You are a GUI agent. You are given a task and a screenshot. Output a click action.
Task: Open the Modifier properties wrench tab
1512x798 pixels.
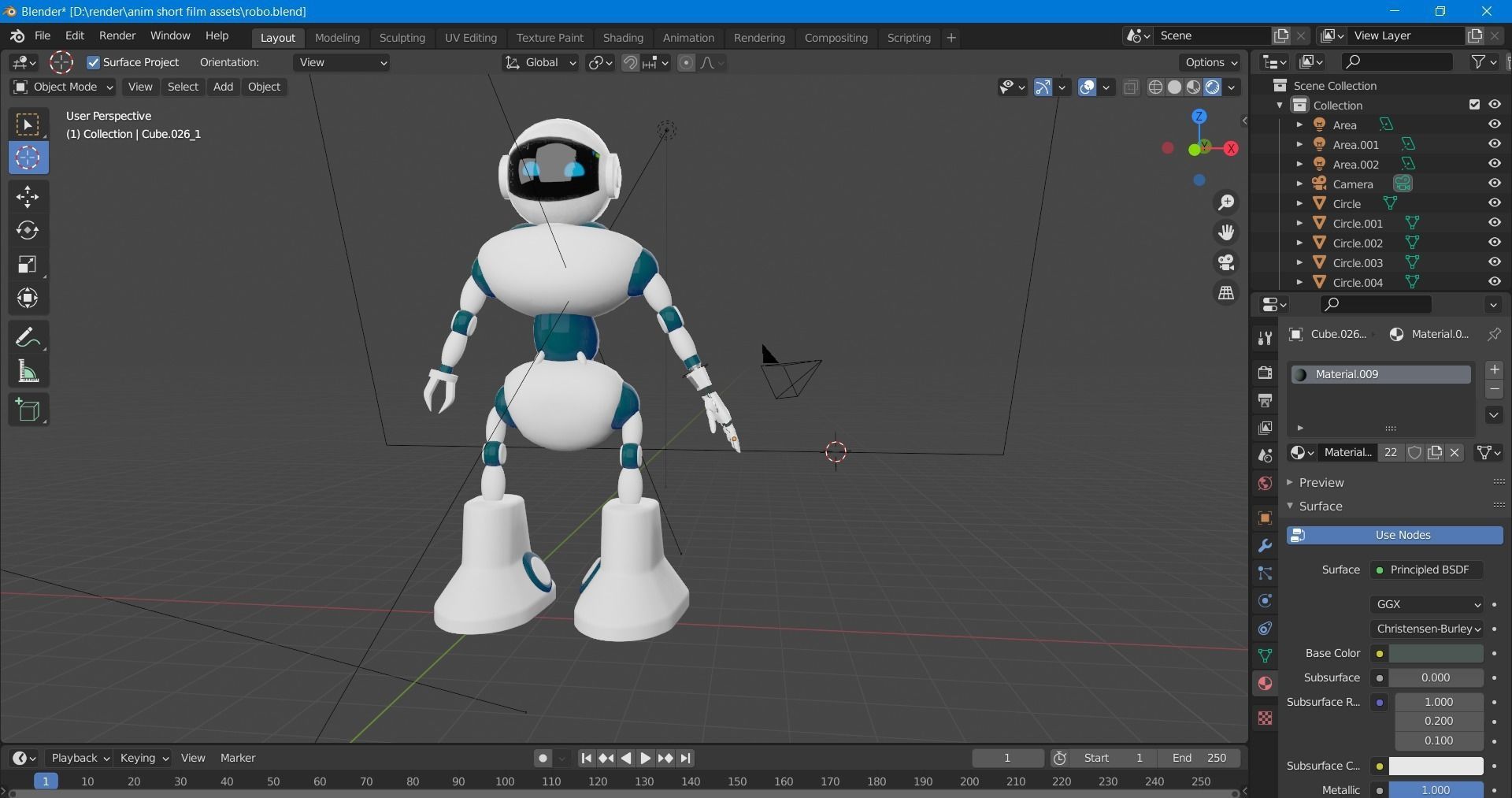[1265, 546]
